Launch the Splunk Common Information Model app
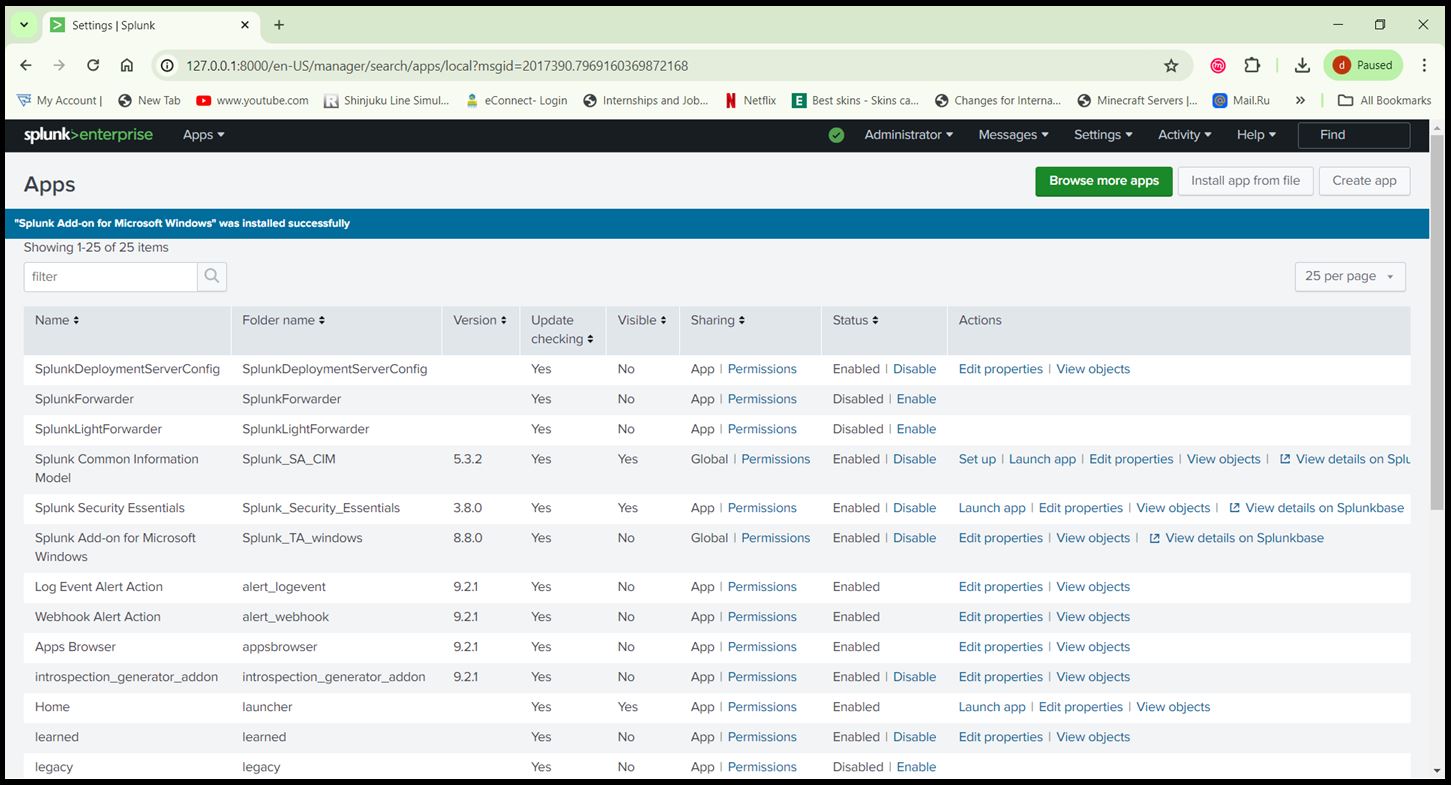This screenshot has height=786, width=1453. click(1042, 459)
